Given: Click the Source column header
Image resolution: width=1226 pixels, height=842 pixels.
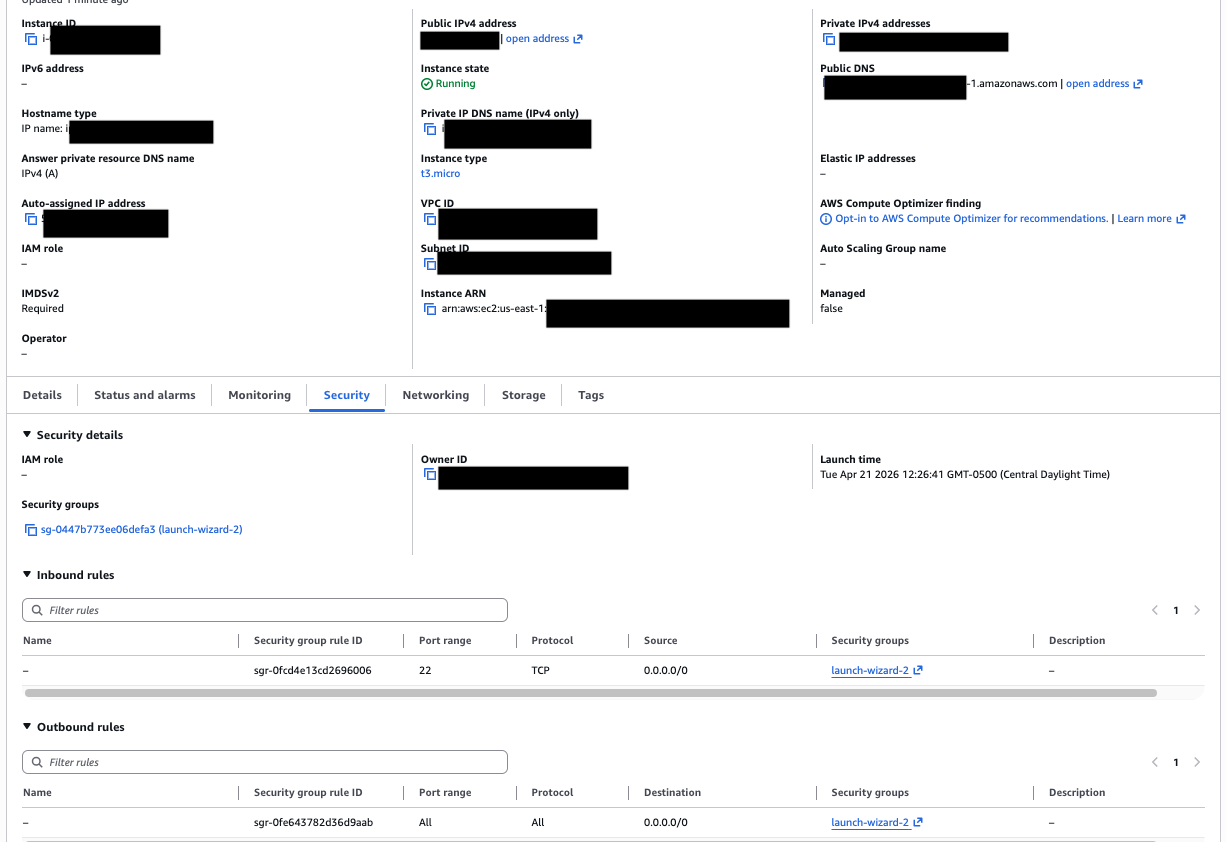Looking at the screenshot, I should pos(660,641).
